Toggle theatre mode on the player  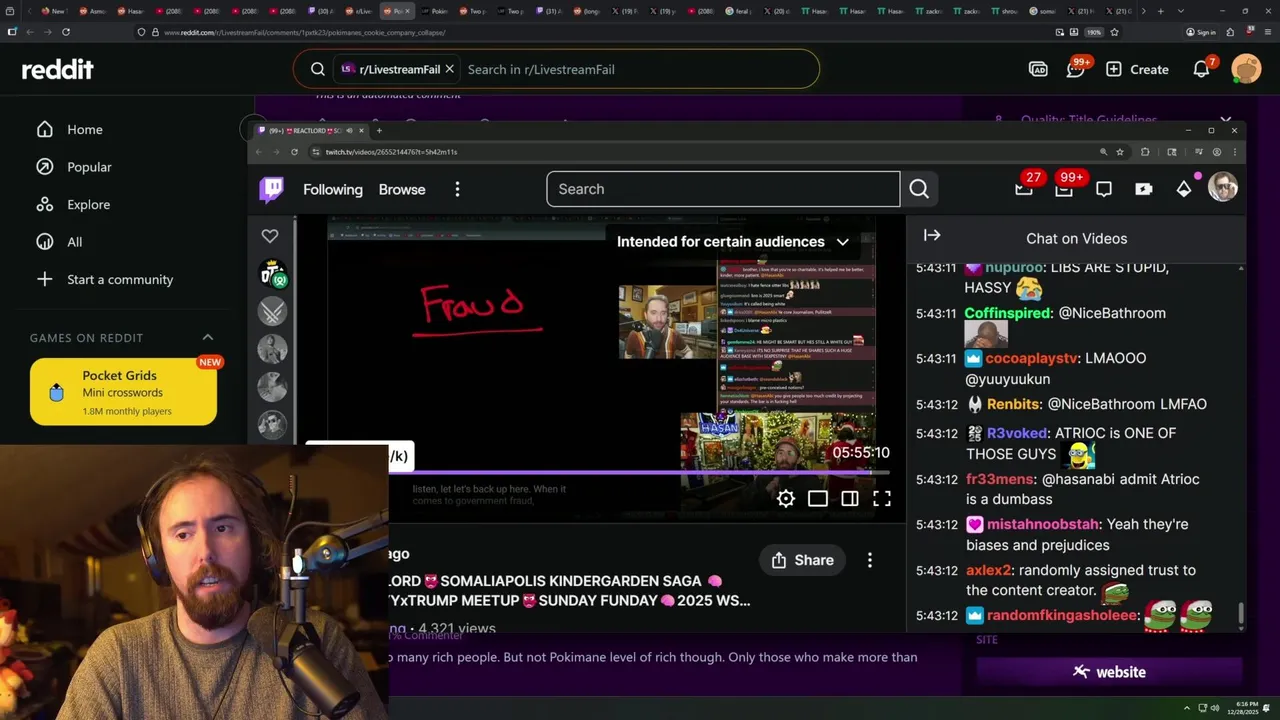pyautogui.click(x=818, y=498)
